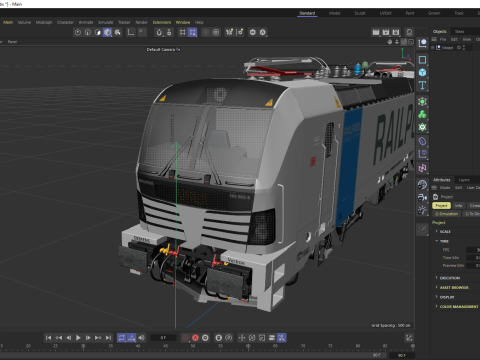
Task: Click the viewport zoom arrow icon
Action: point(397,42)
